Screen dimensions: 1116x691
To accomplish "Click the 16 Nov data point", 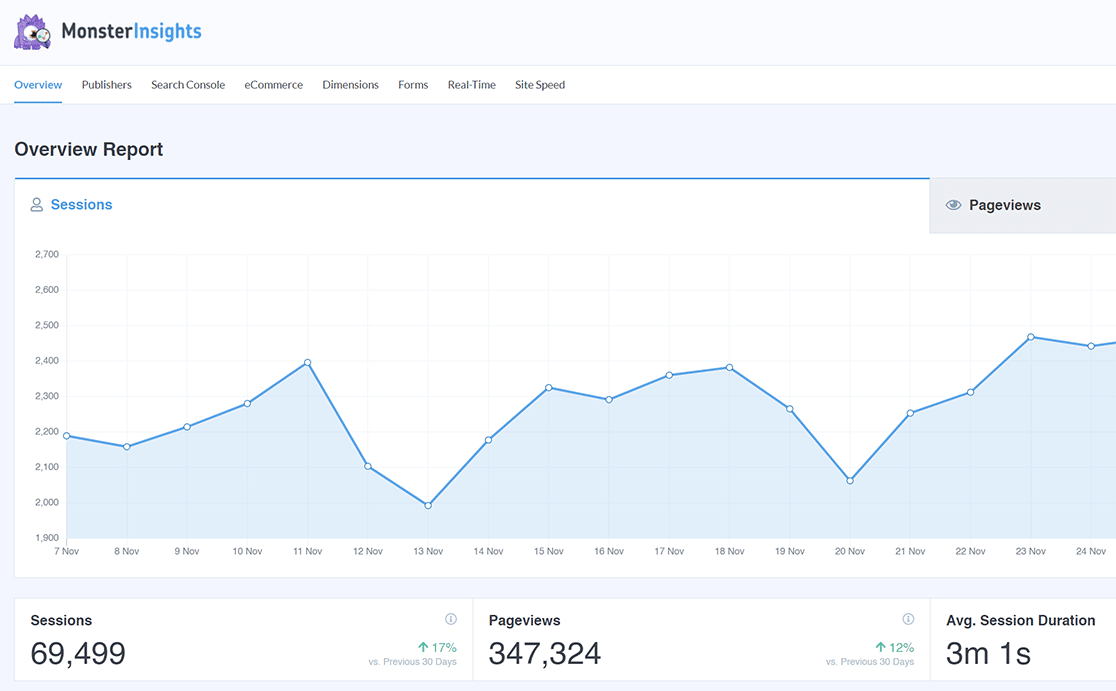I will pyautogui.click(x=609, y=400).
